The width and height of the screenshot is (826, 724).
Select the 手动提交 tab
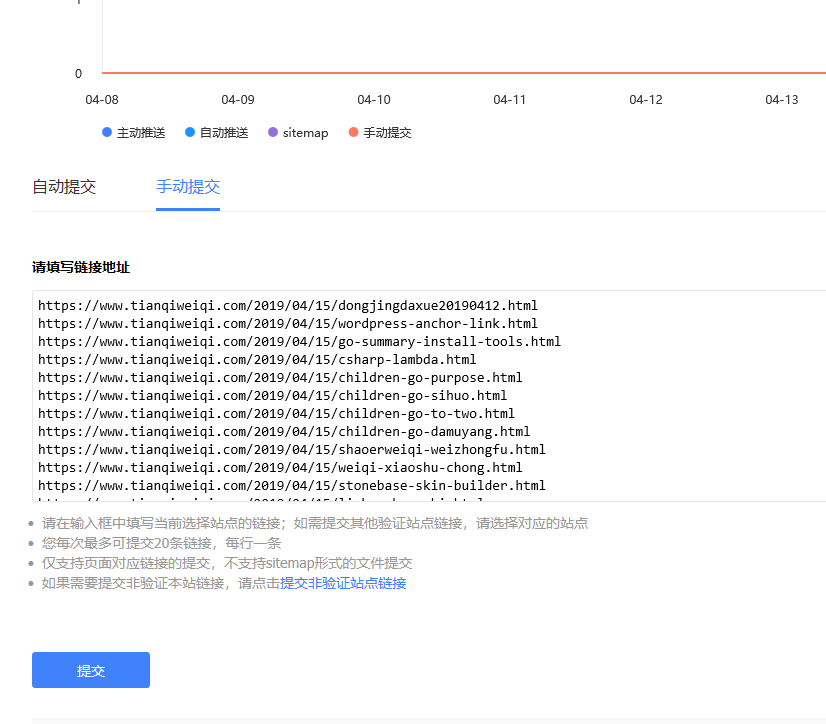click(x=188, y=187)
